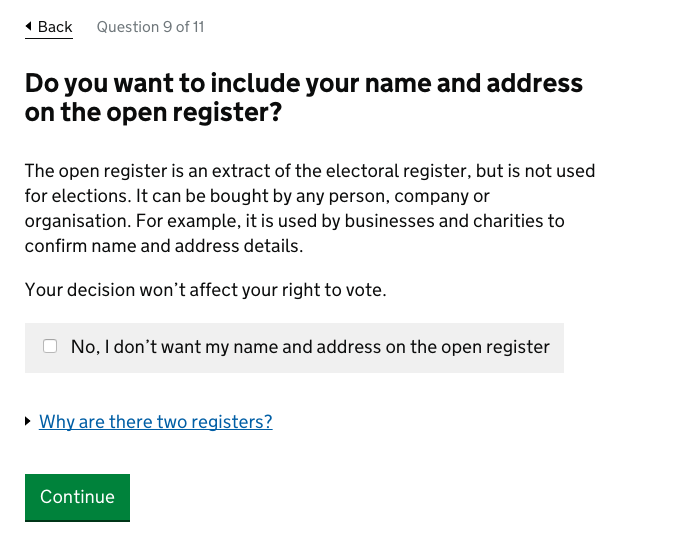Click the open register explanation paragraph
The height and width of the screenshot is (544, 687).
pos(309,209)
